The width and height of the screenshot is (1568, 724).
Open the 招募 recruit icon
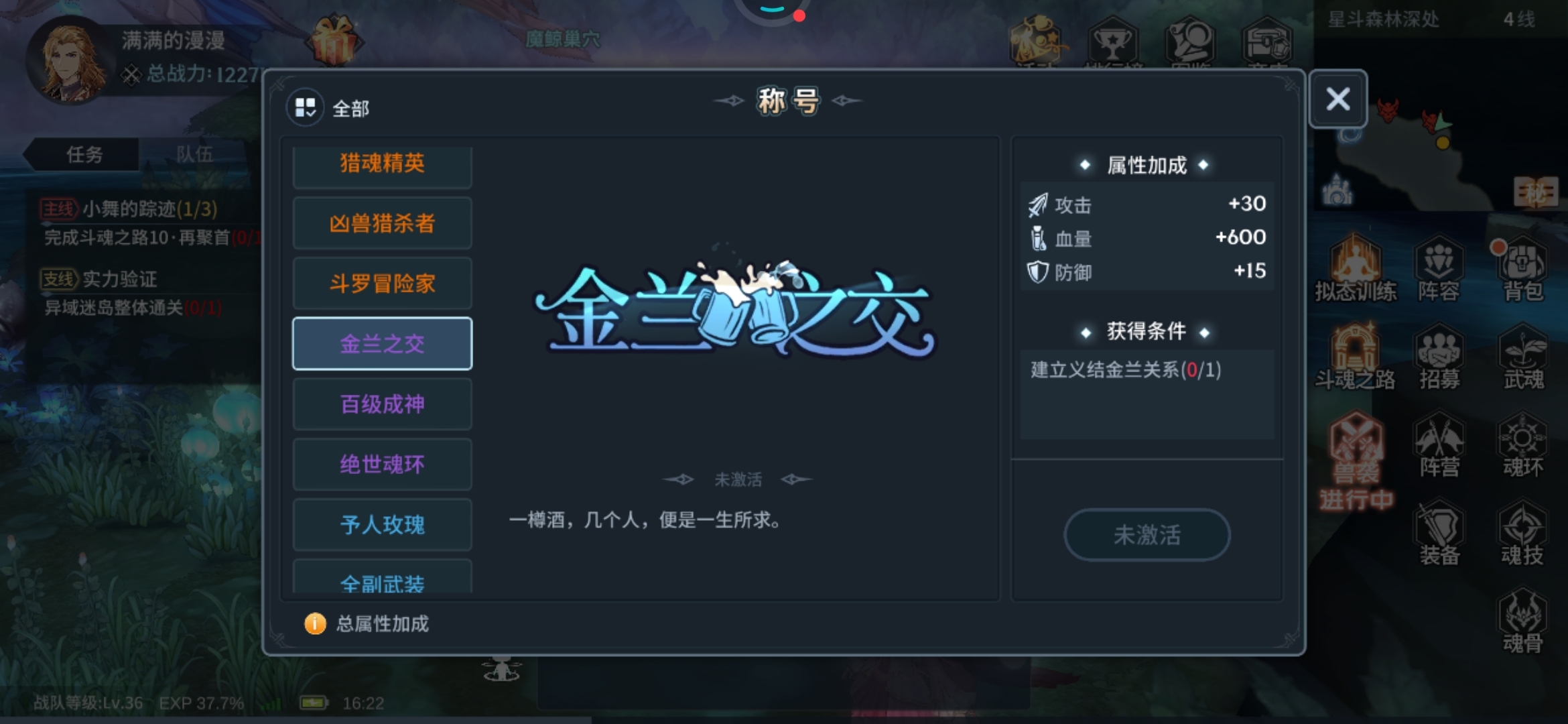[1439, 357]
